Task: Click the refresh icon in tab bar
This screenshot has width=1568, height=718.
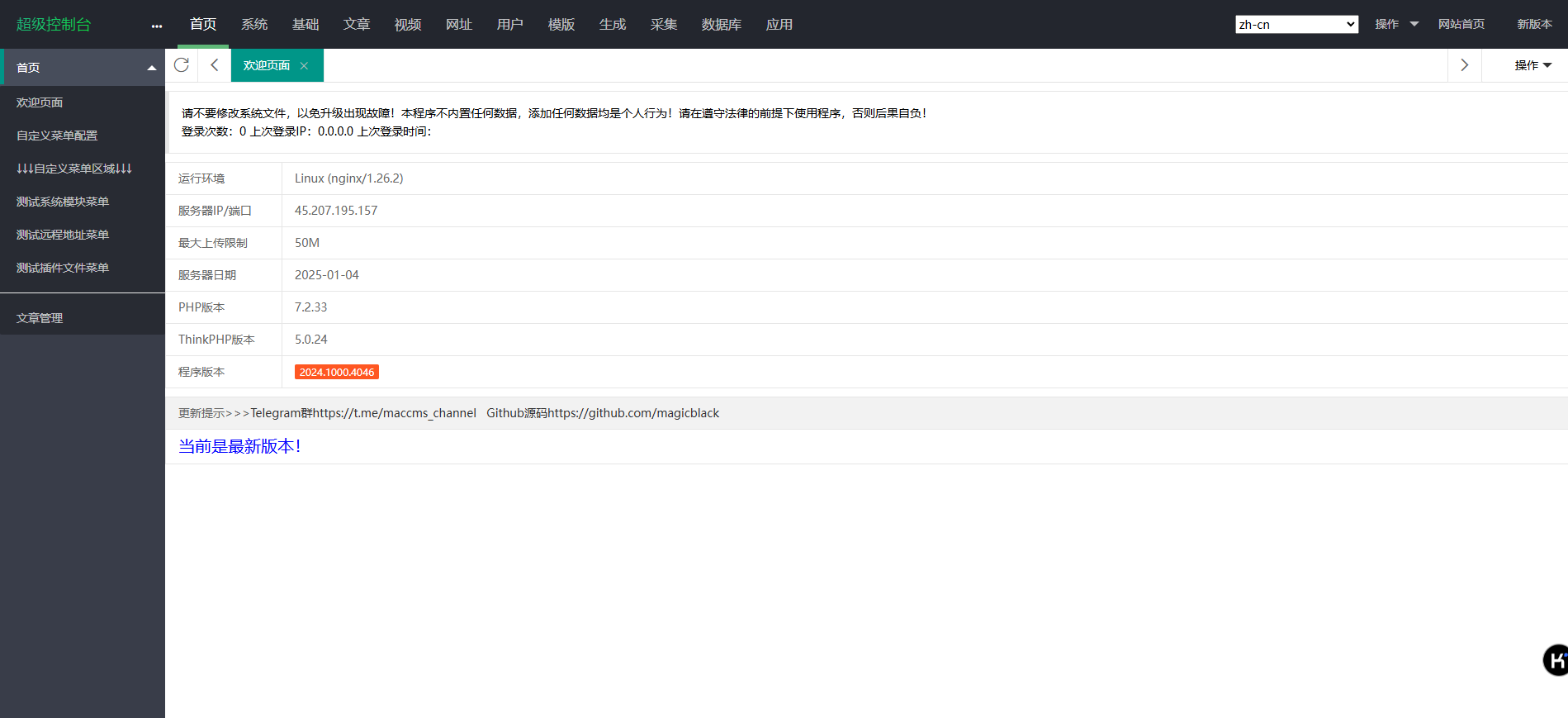Action: [182, 65]
